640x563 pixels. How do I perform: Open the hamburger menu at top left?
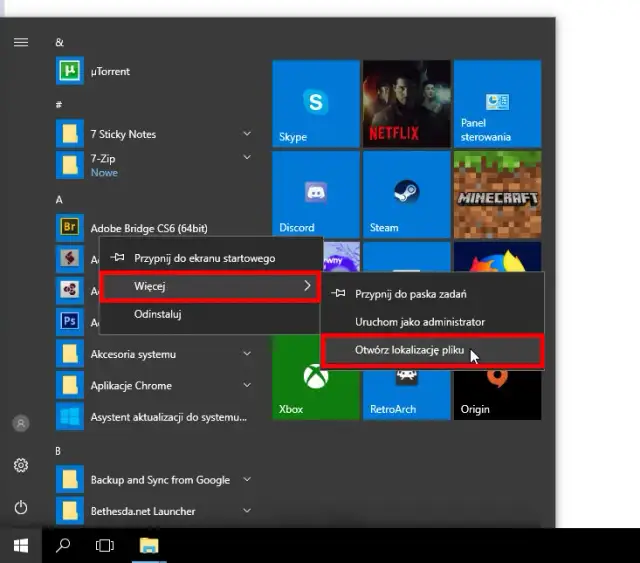(x=21, y=42)
